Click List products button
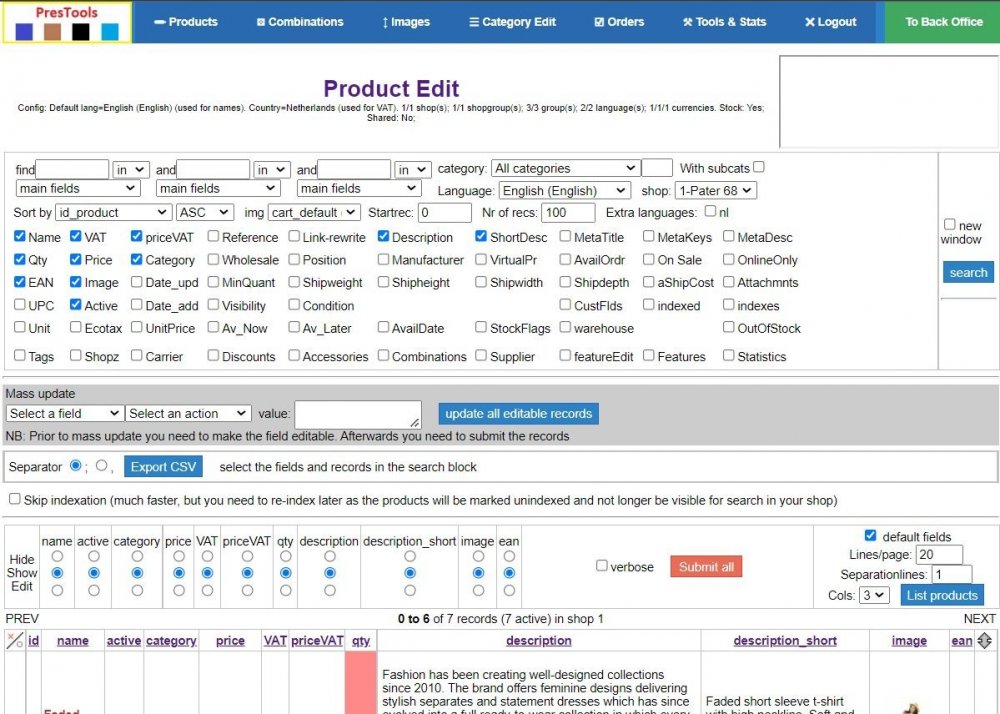The width and height of the screenshot is (1000, 714). click(942, 595)
